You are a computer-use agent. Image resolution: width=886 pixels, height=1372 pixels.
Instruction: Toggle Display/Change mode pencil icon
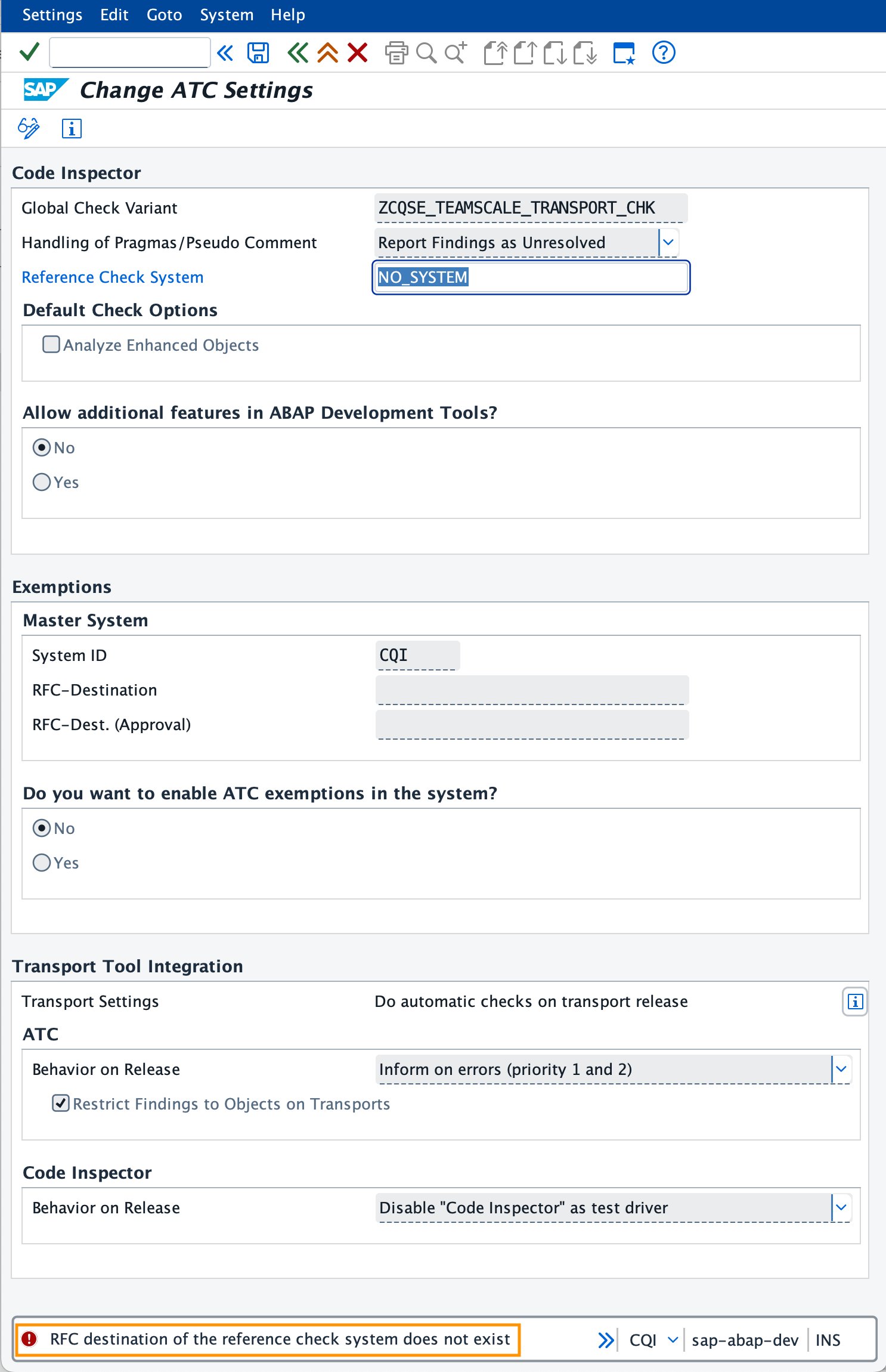[29, 128]
